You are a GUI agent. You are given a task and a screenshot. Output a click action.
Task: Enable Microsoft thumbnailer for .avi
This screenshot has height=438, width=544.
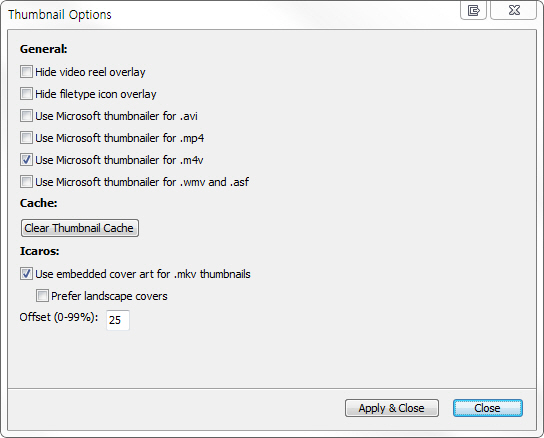26,116
